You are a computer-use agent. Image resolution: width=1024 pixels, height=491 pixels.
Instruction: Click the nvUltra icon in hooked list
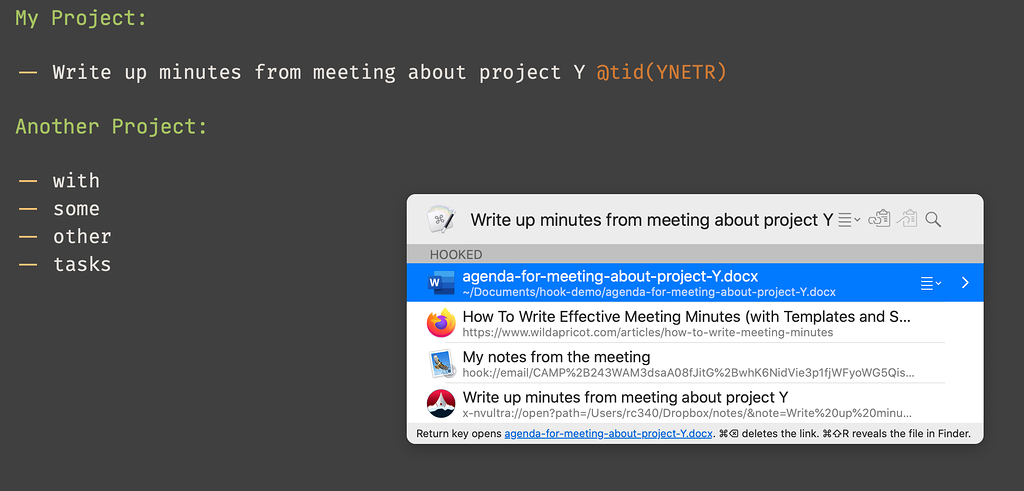(x=441, y=404)
